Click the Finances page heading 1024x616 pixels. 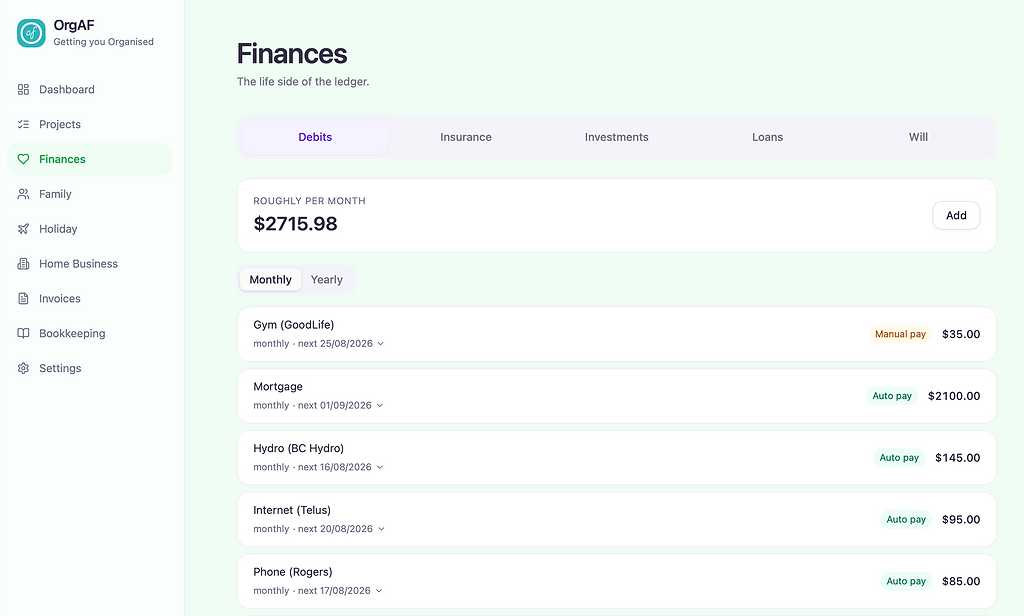(292, 54)
